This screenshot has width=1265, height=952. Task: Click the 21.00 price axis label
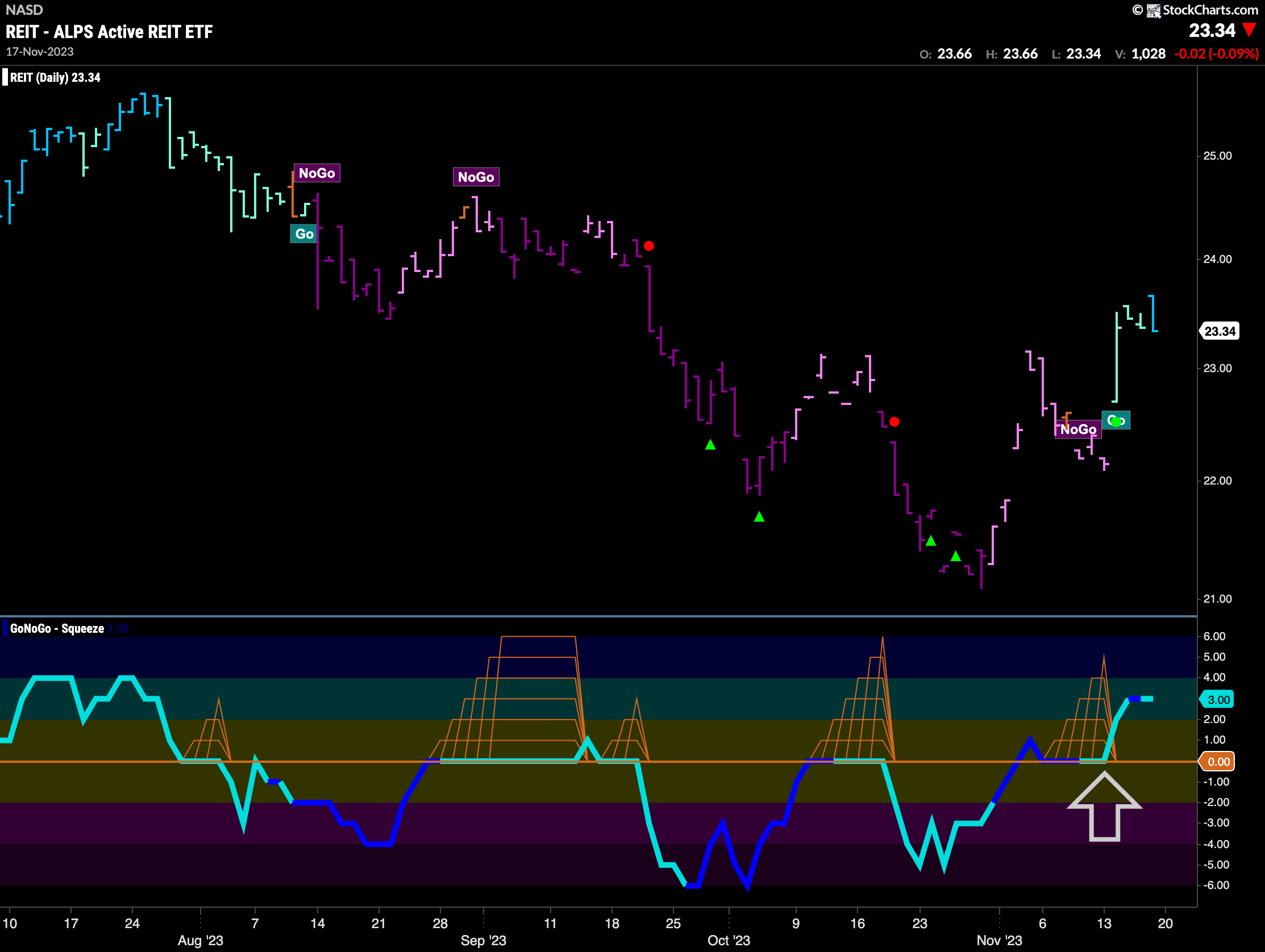[1217, 599]
